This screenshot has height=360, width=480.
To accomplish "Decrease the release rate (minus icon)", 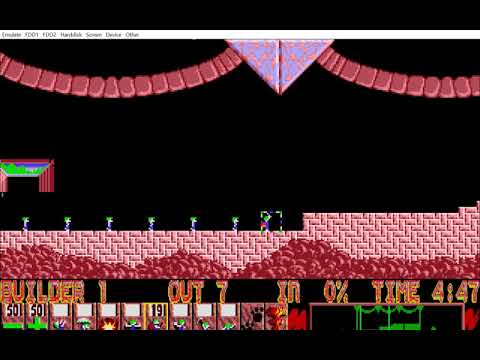I will (13, 316).
